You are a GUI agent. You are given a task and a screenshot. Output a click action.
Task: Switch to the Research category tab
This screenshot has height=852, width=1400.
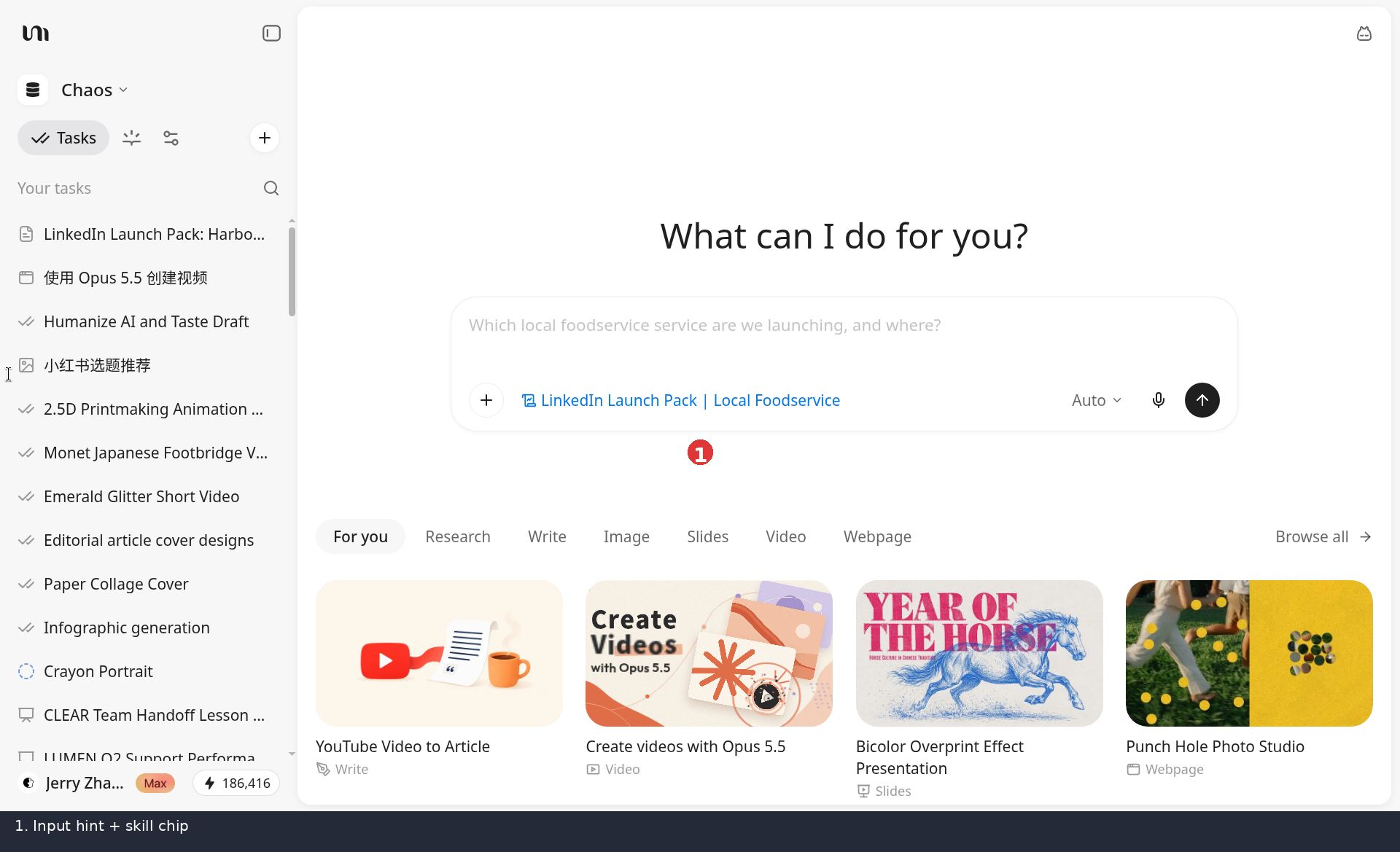[458, 537]
